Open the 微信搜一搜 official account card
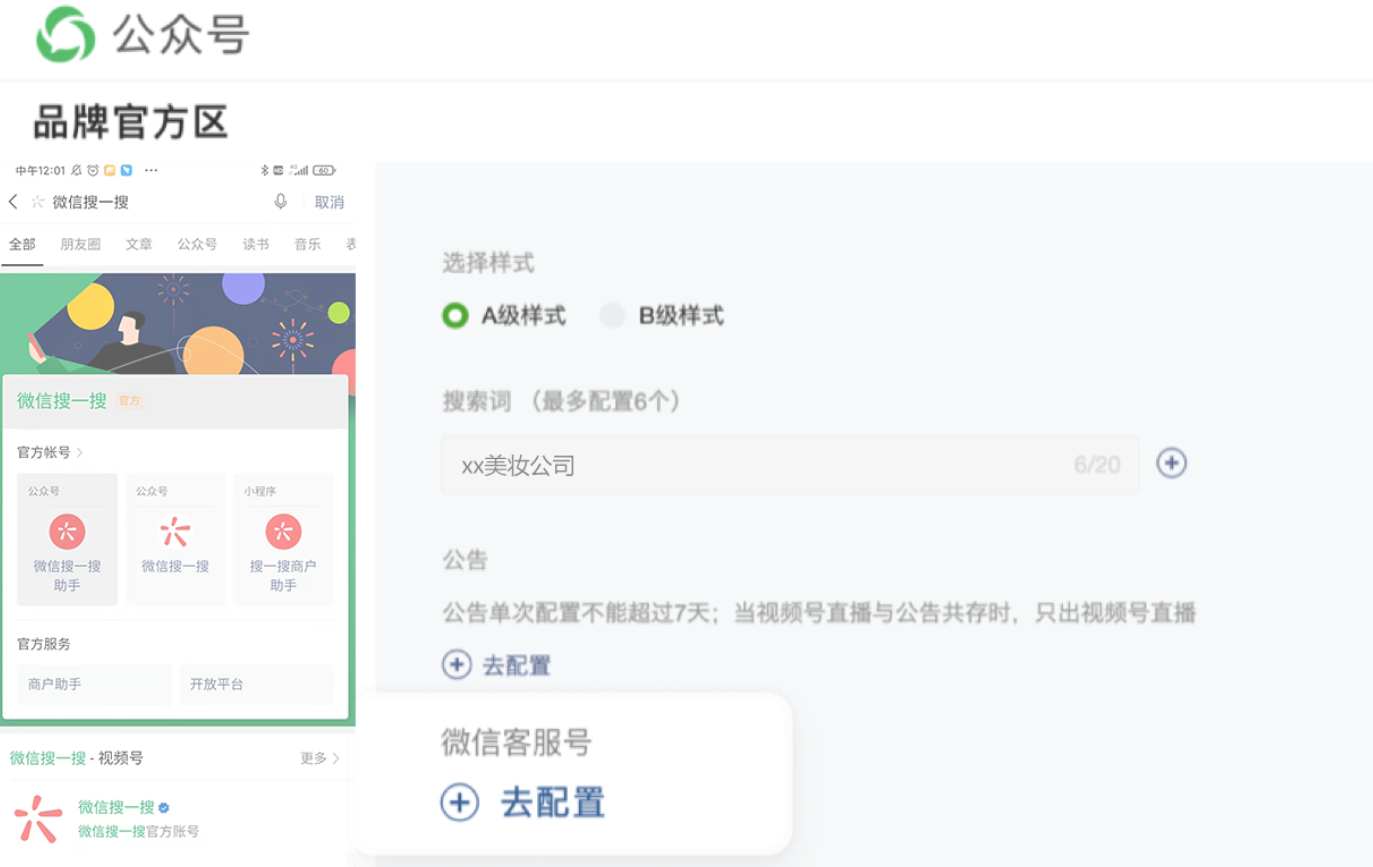Viewport: 1373px width, 867px height. tap(175, 539)
